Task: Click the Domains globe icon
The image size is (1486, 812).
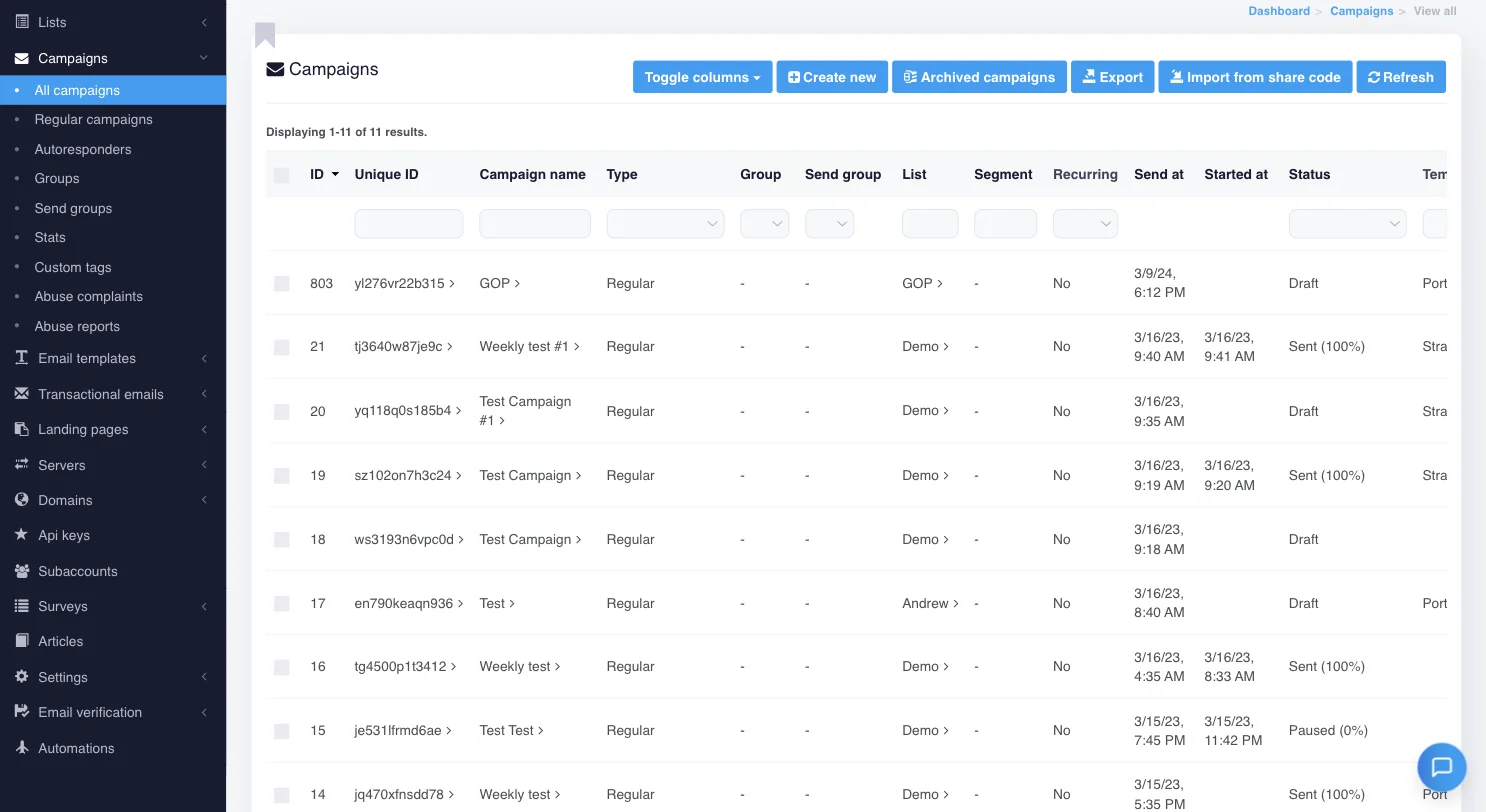Action: coord(22,500)
